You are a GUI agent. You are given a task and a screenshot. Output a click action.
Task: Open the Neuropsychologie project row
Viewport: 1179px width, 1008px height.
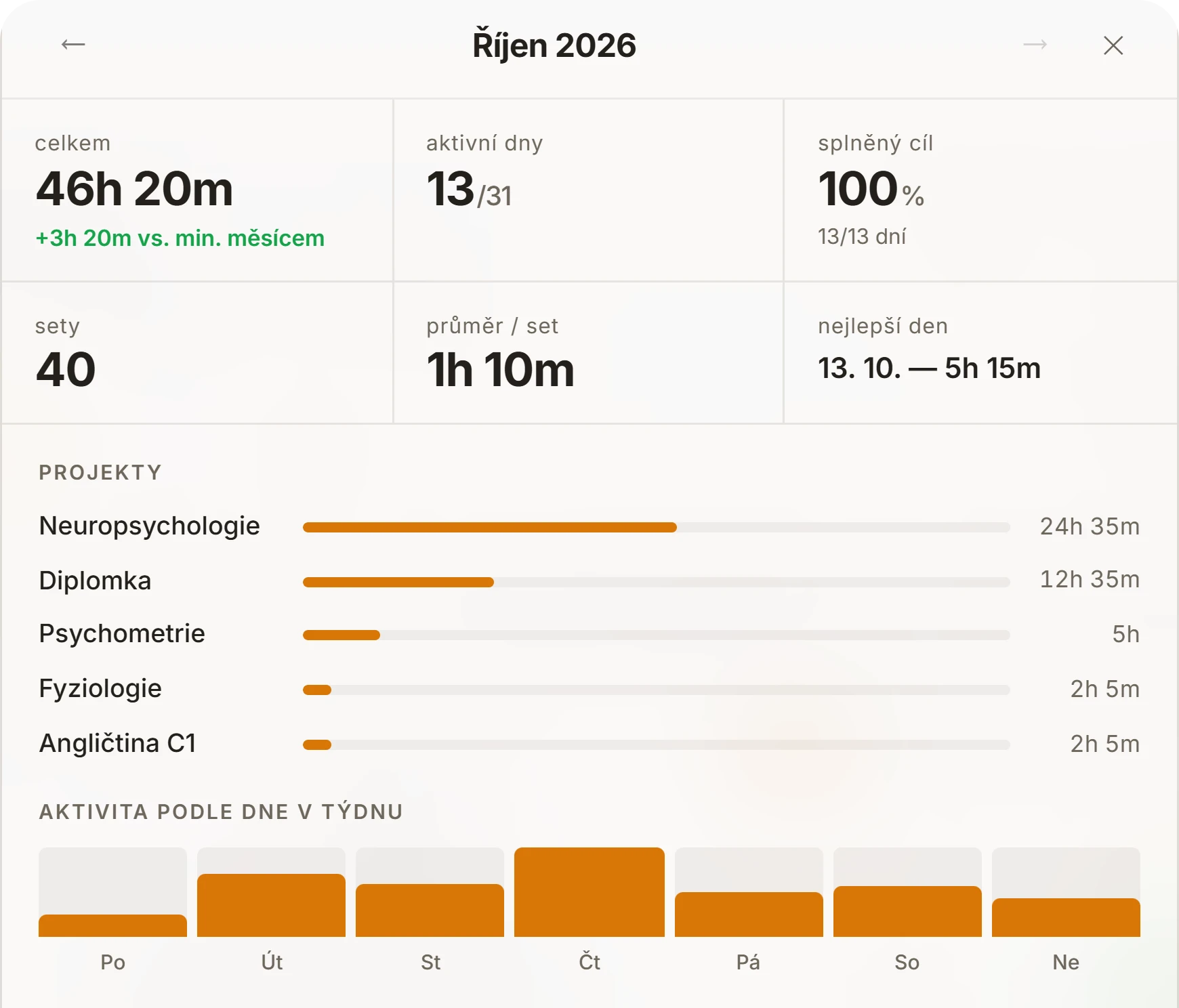click(x=589, y=526)
